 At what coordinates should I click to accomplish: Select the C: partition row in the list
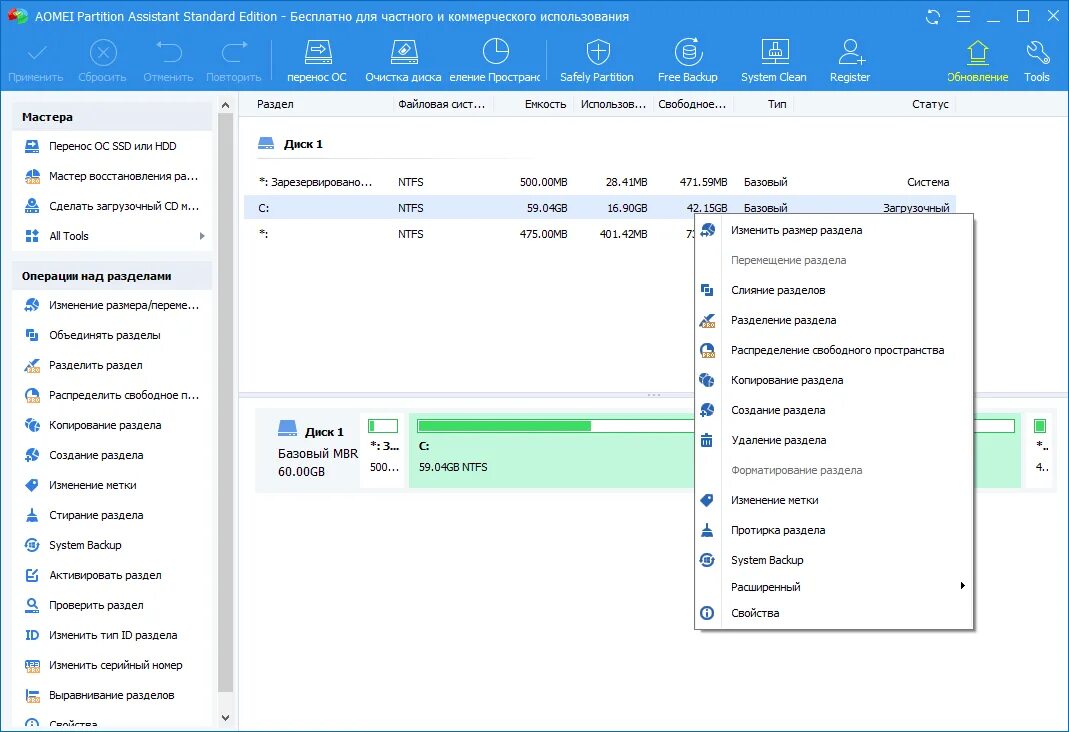600,208
